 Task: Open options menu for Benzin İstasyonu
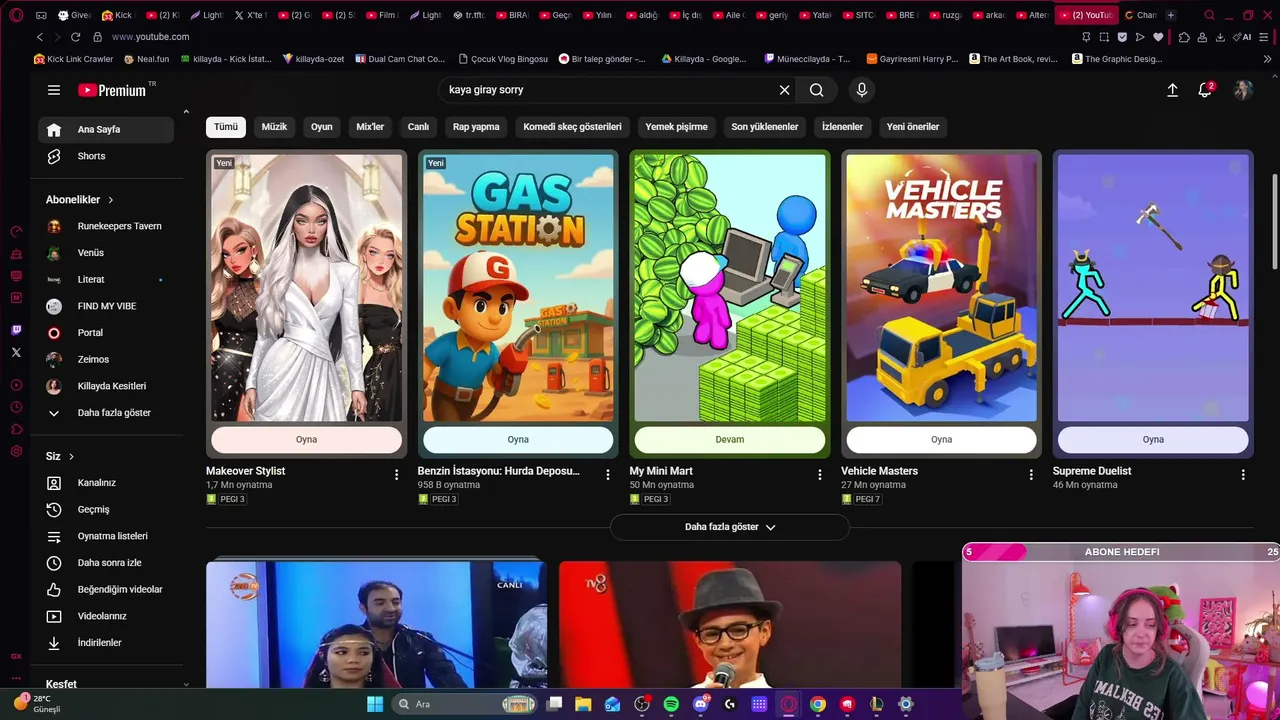click(607, 475)
